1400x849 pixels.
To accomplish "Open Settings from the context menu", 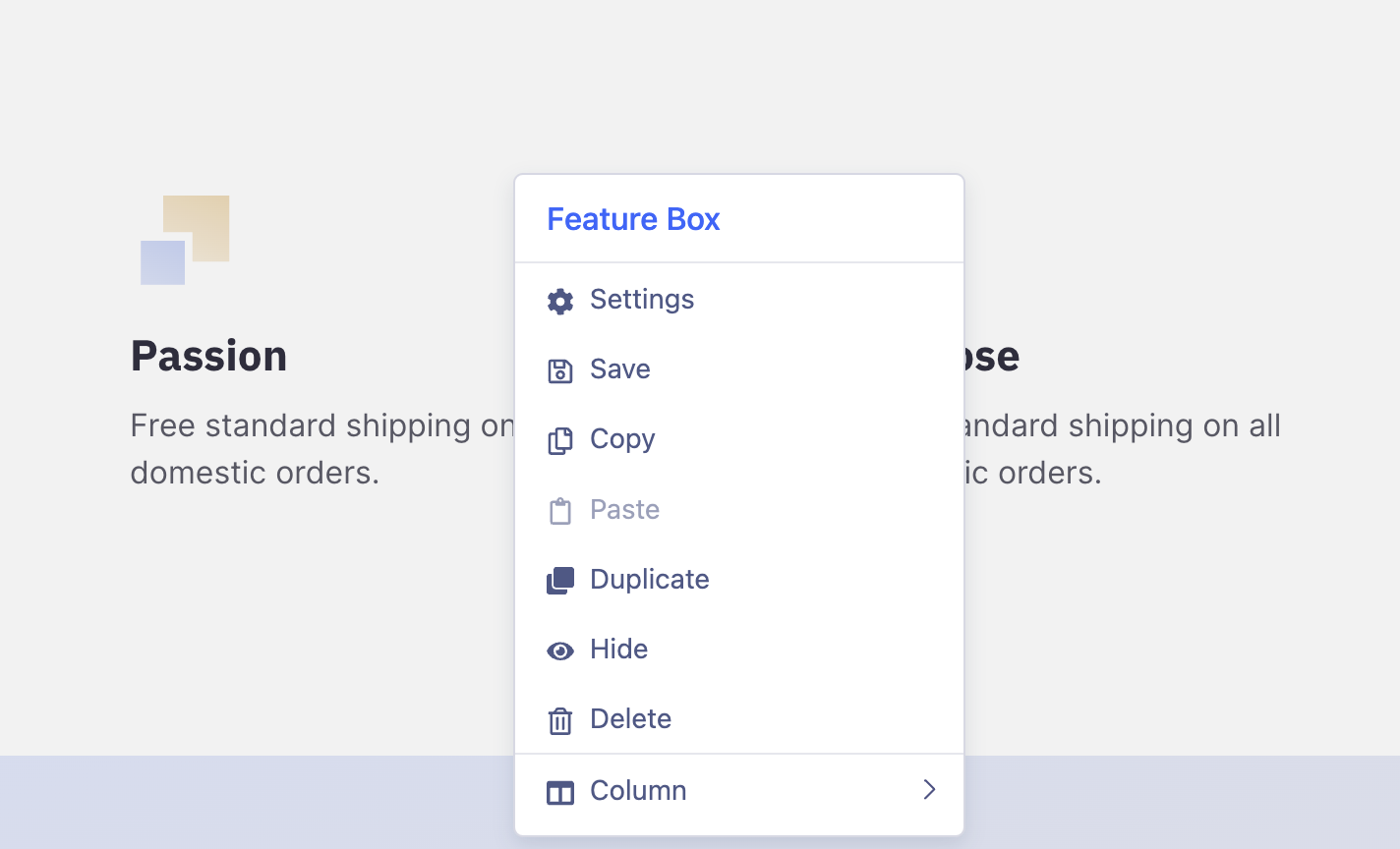I will tap(642, 300).
